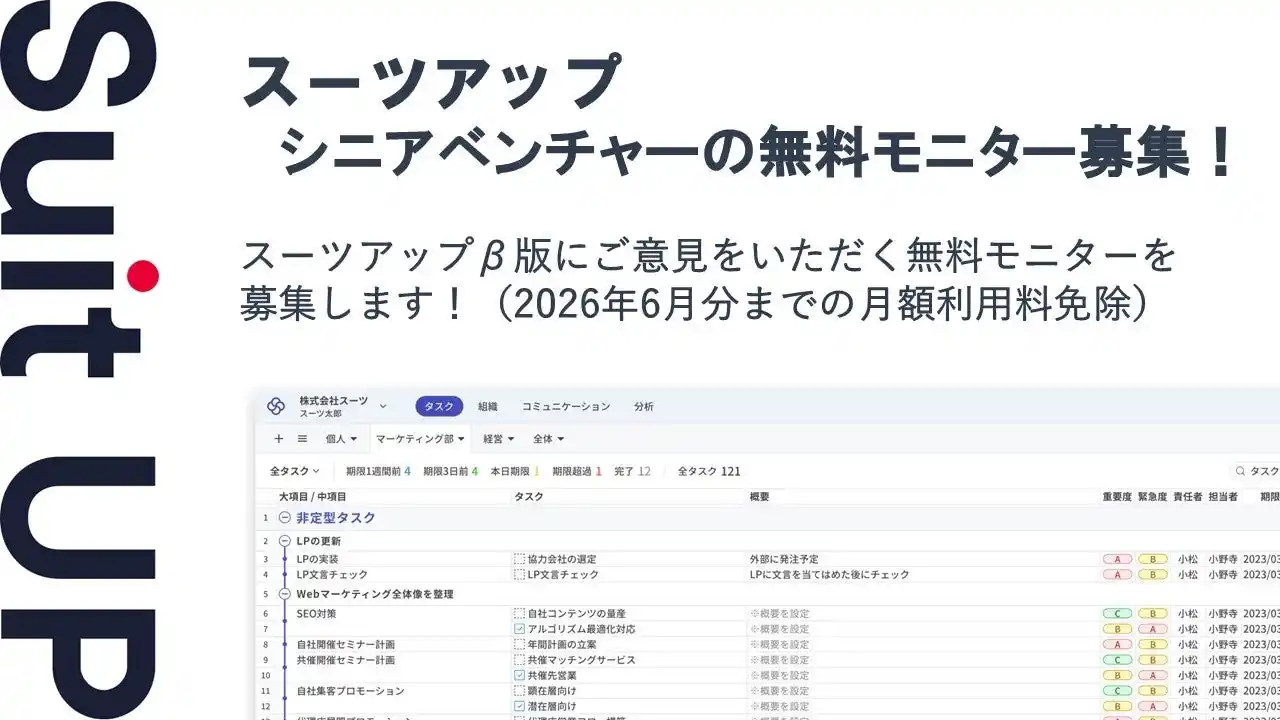Check the 協力会社の選定 task checkbox
This screenshot has width=1280, height=720.
pyautogui.click(x=520, y=559)
